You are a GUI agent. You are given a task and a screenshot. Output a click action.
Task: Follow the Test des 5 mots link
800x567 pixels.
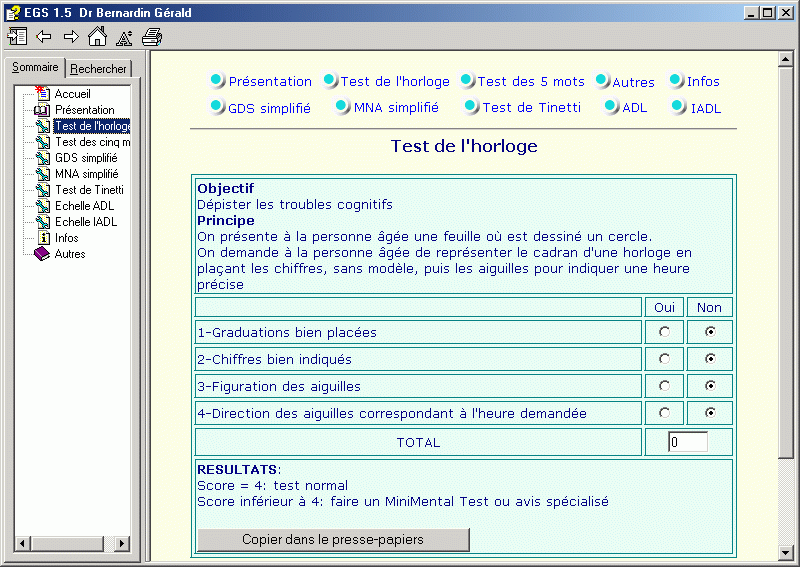[x=531, y=81]
